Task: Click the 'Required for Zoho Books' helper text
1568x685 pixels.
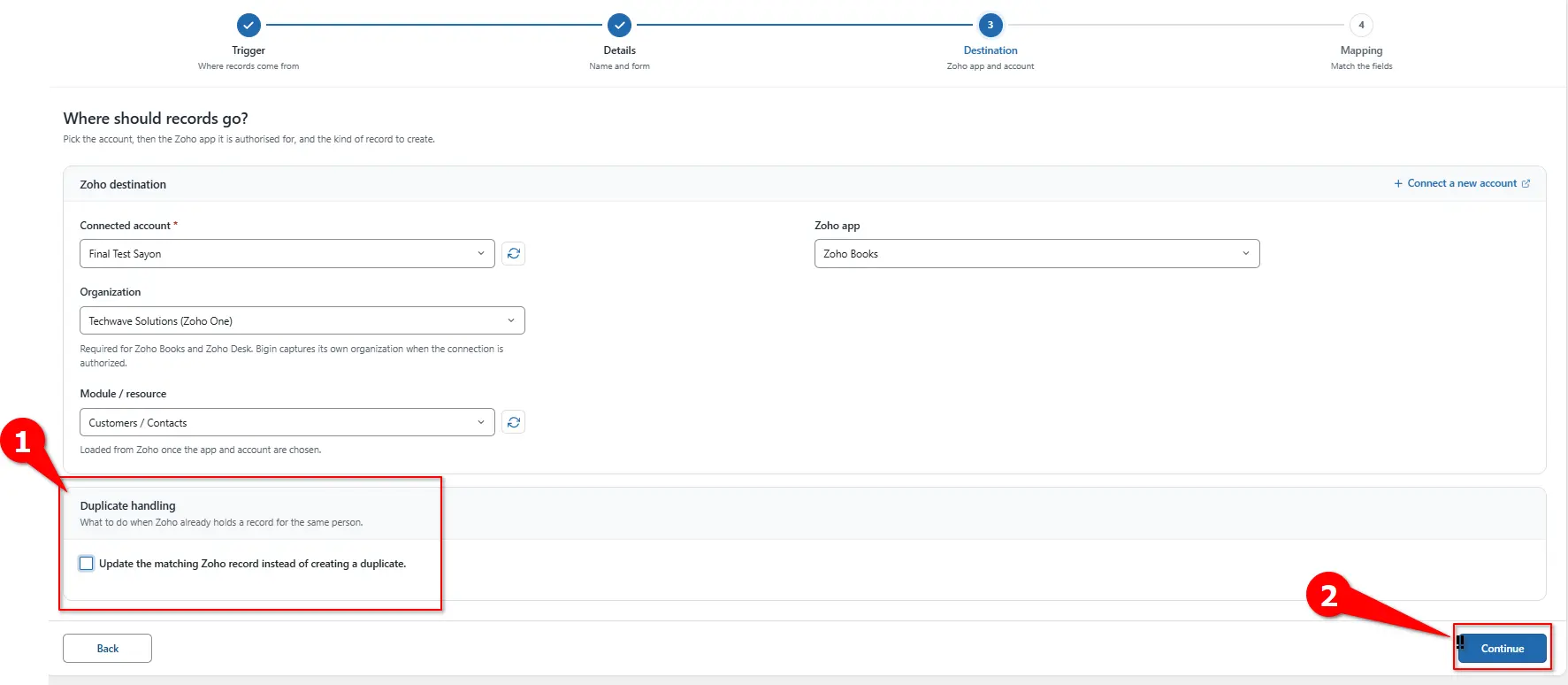Action: pyautogui.click(x=292, y=356)
